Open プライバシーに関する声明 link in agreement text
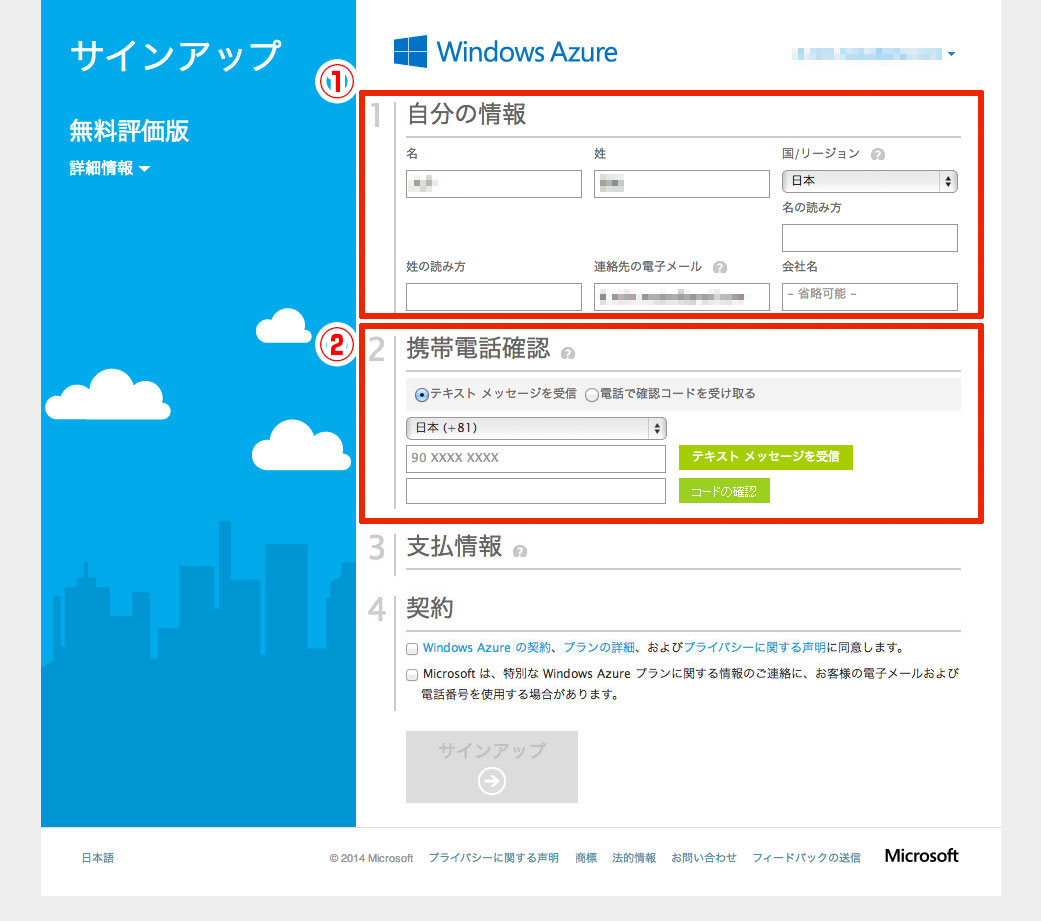Viewport: 1041px width, 921px height. tap(754, 647)
